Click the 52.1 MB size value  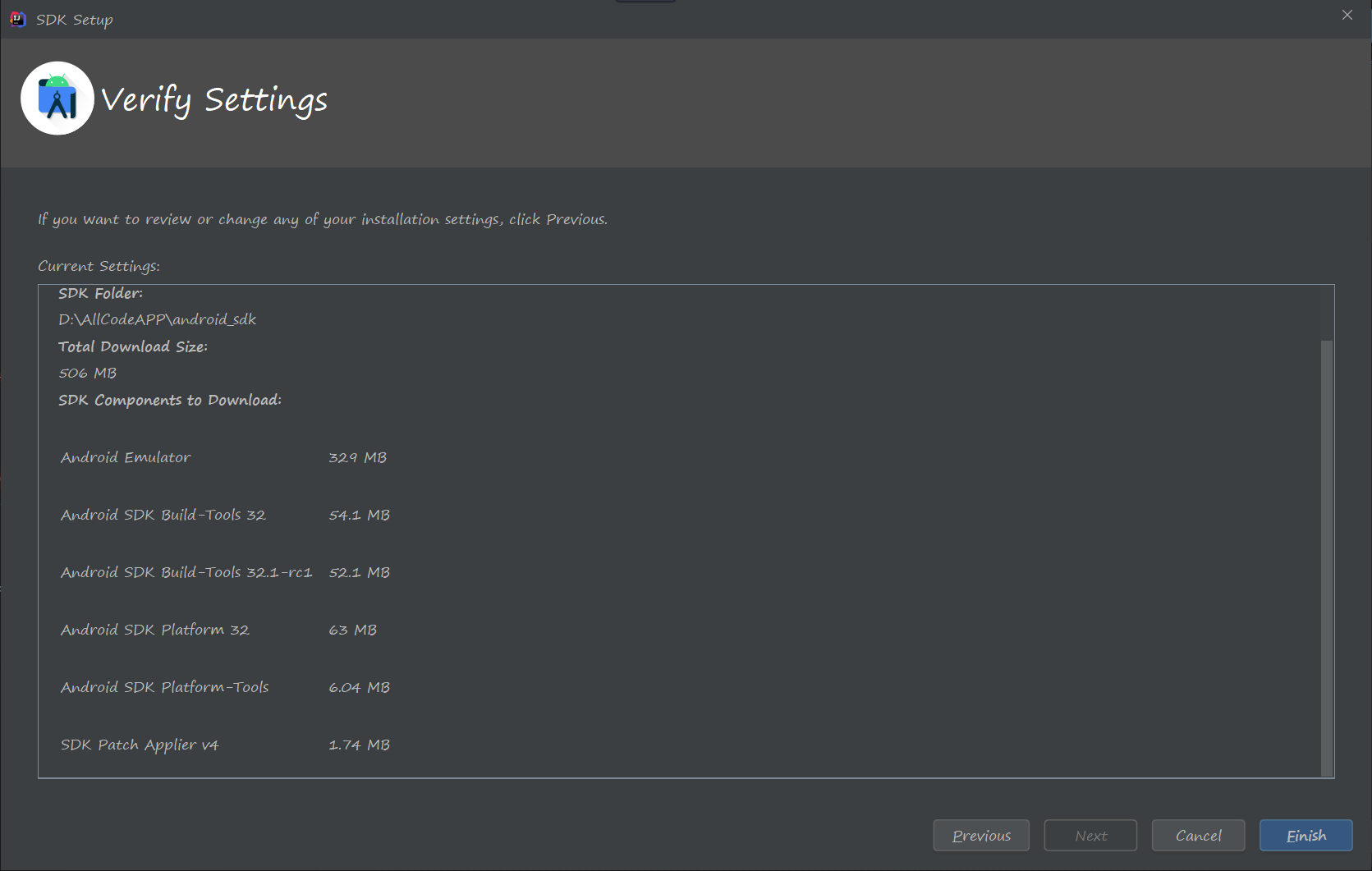pos(360,572)
